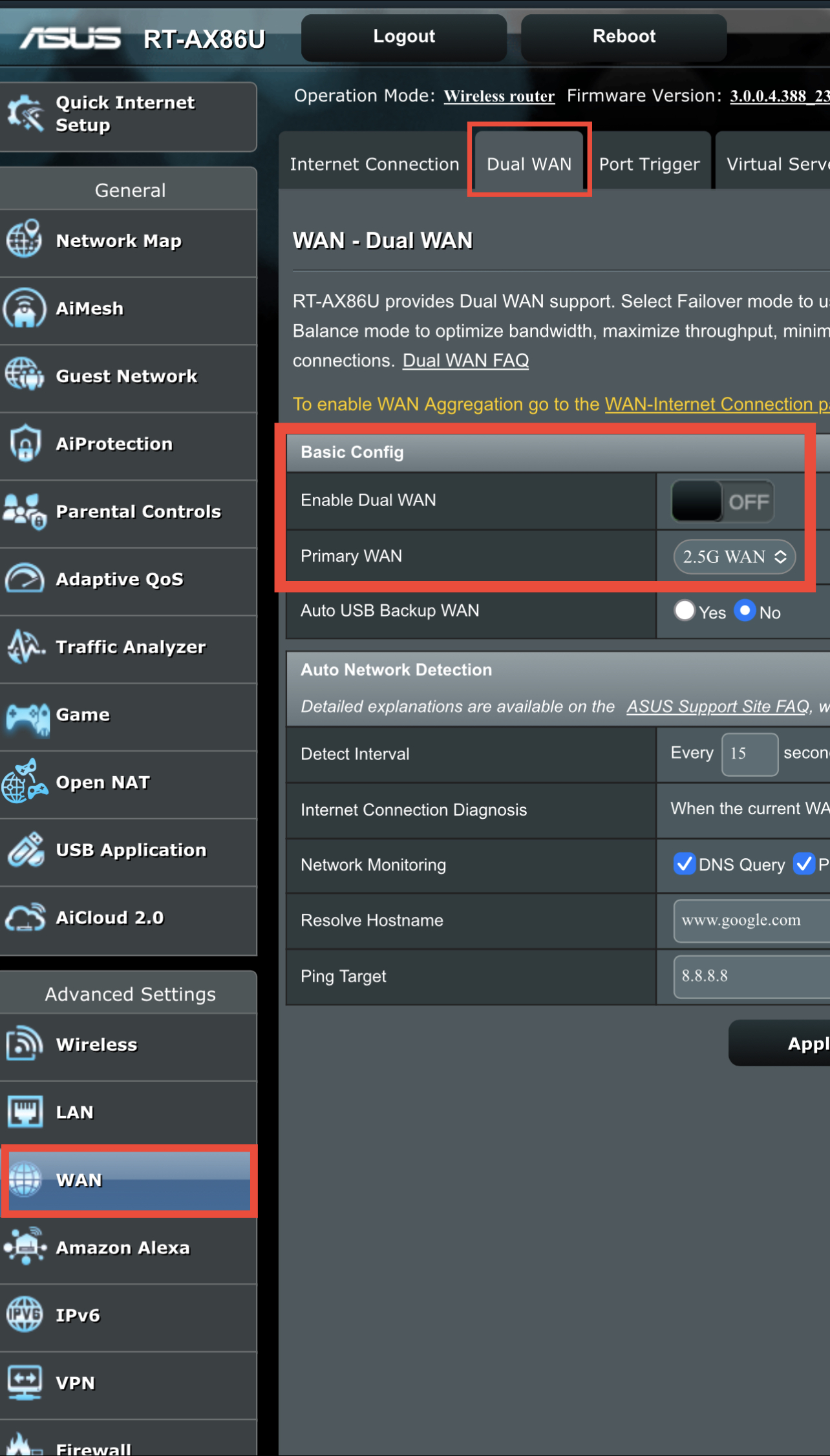Click the RT-AX86U model name text
The height and width of the screenshot is (1456, 830).
point(204,39)
